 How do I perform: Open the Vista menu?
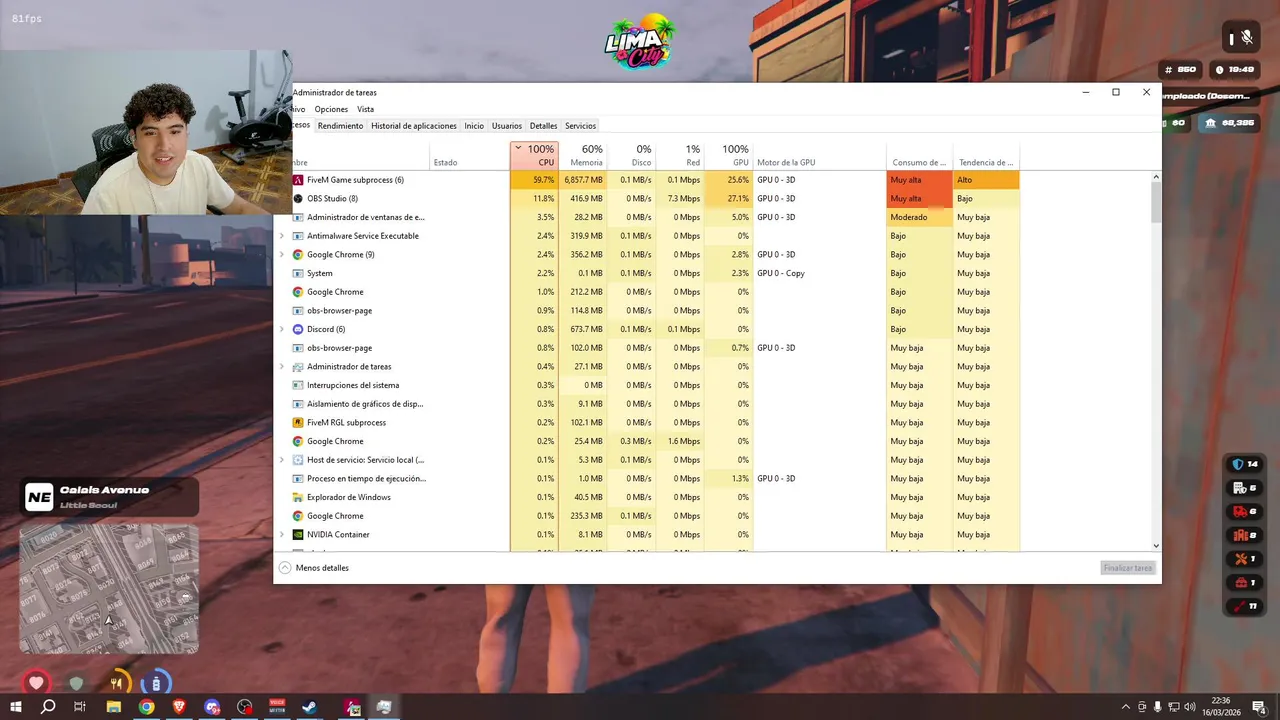(366, 109)
